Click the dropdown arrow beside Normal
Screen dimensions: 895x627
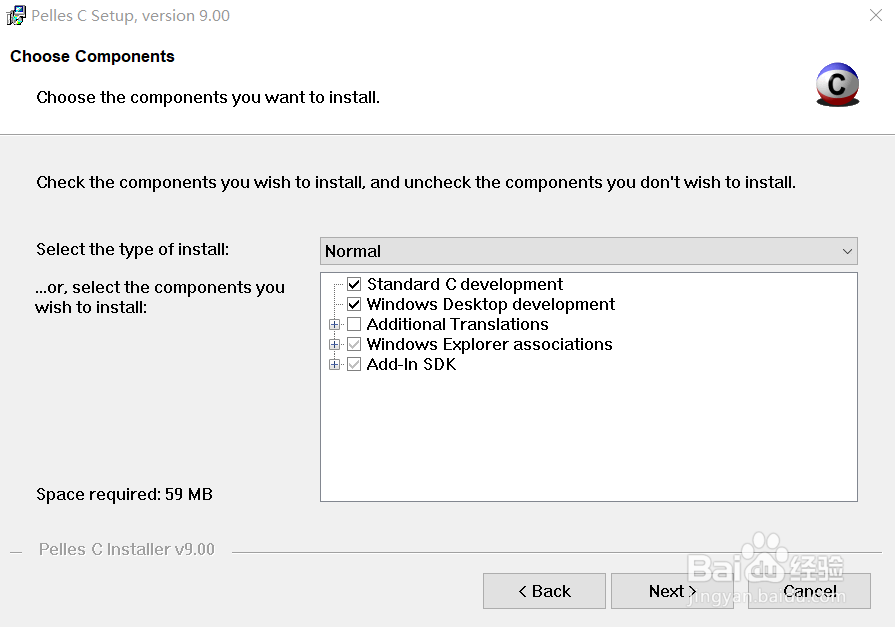(847, 251)
